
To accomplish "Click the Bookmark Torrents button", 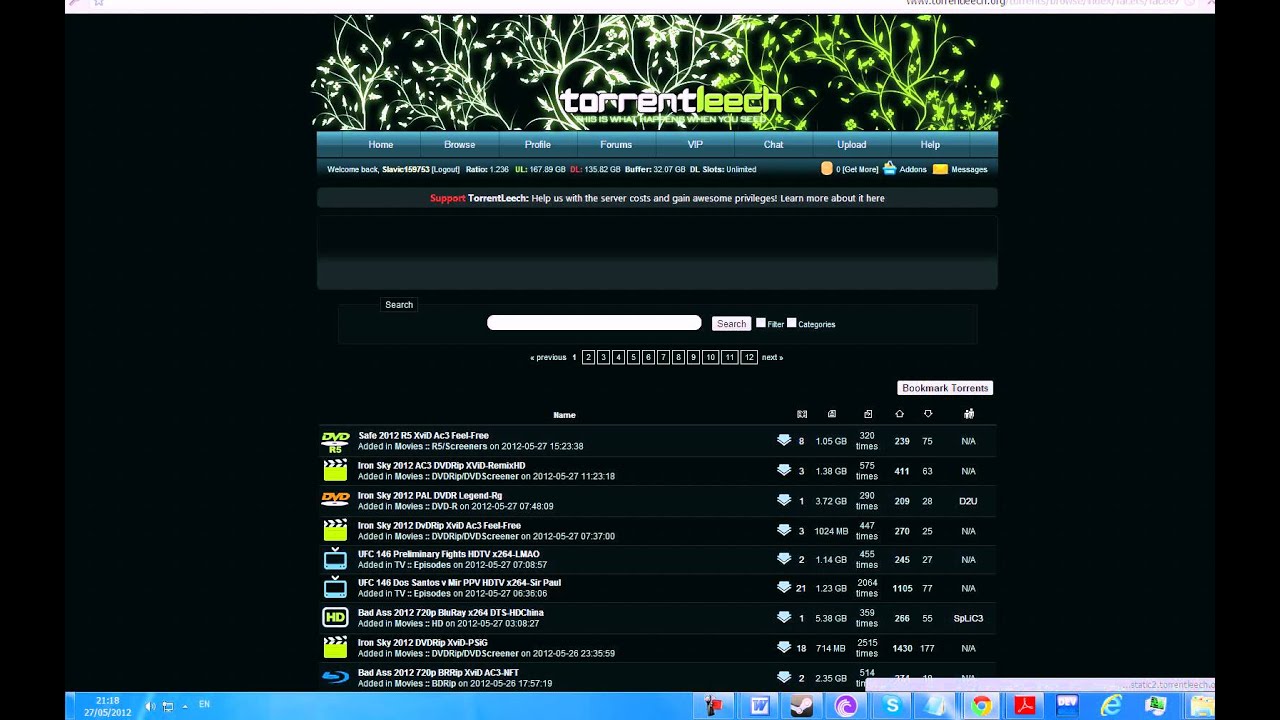I will (945, 388).
